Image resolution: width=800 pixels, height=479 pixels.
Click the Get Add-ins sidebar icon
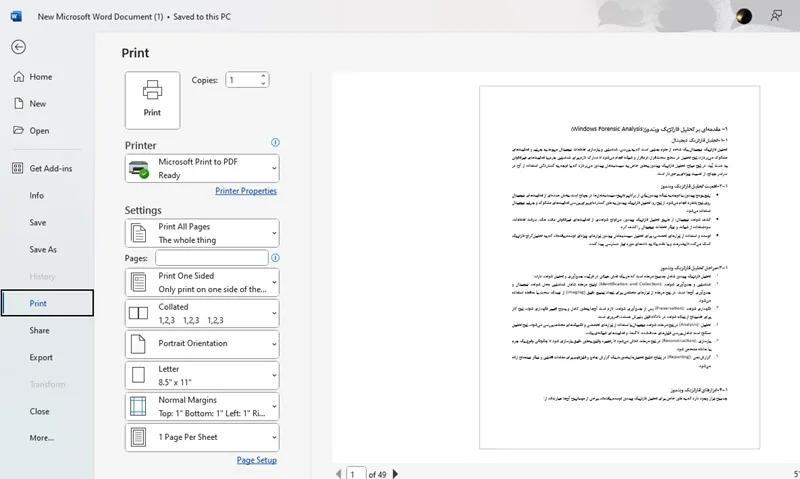pyautogui.click(x=17, y=168)
